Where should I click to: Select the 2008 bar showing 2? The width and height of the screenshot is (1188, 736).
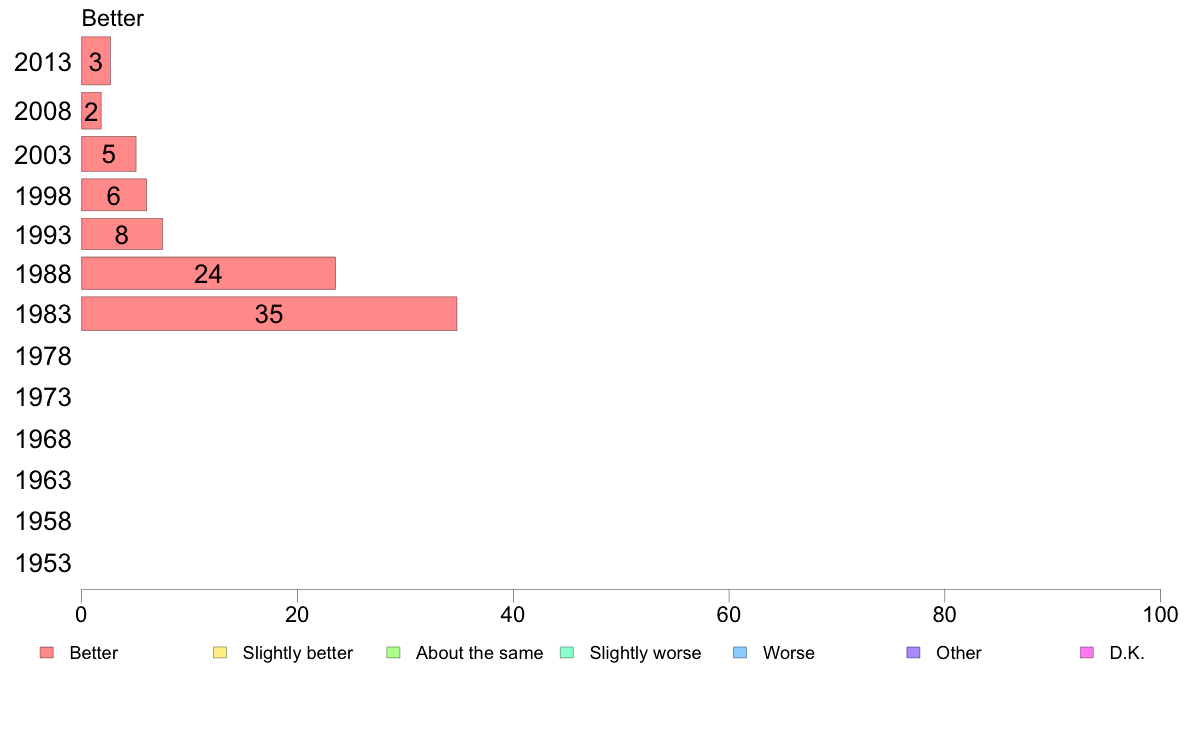coord(91,111)
